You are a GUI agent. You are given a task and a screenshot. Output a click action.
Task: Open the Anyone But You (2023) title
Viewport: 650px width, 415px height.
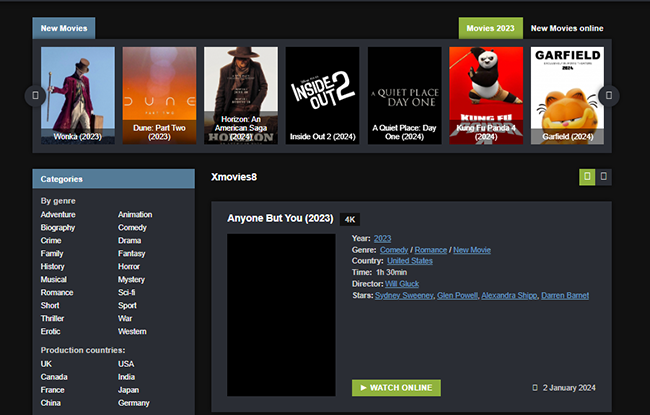(x=280, y=218)
